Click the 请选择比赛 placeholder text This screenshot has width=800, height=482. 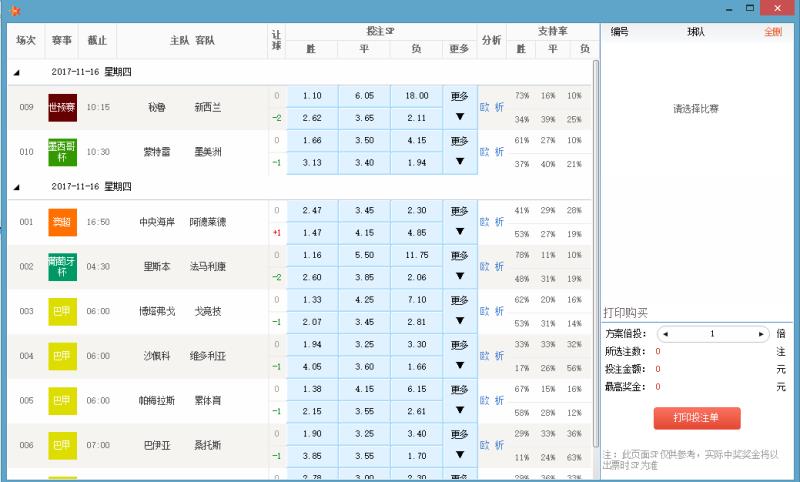pyautogui.click(x=696, y=109)
